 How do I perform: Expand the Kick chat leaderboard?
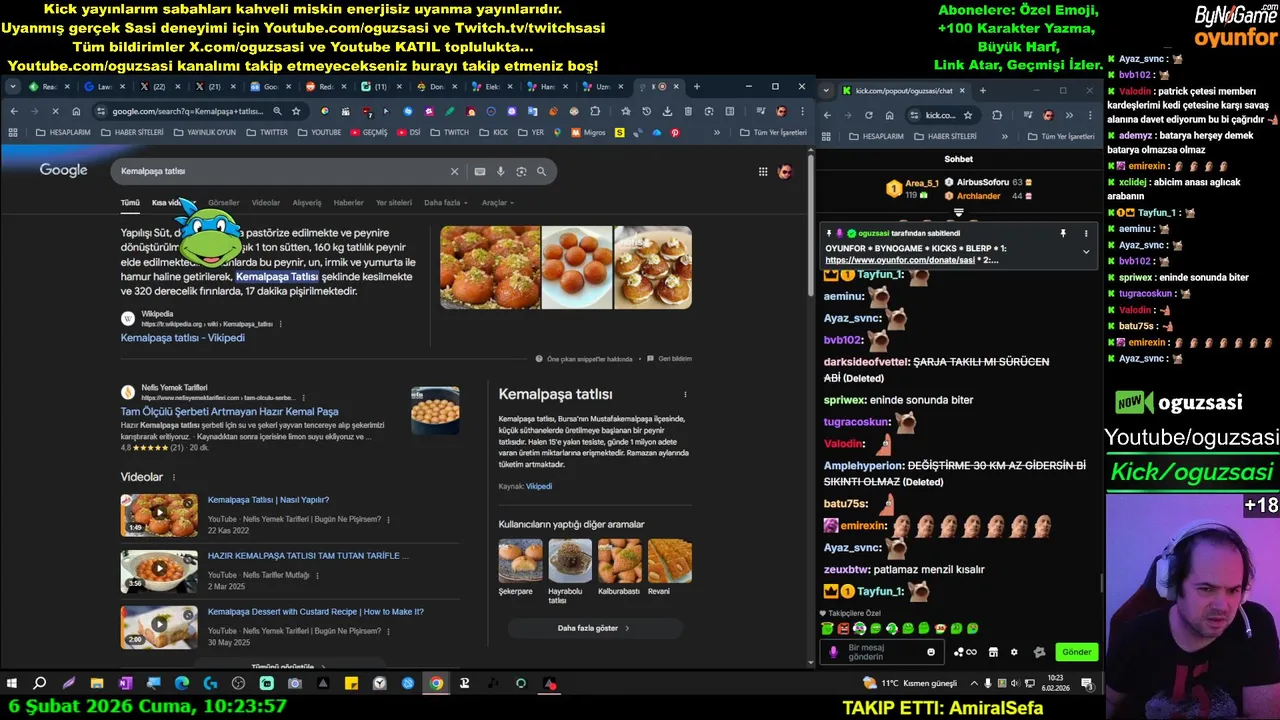[x=958, y=212]
